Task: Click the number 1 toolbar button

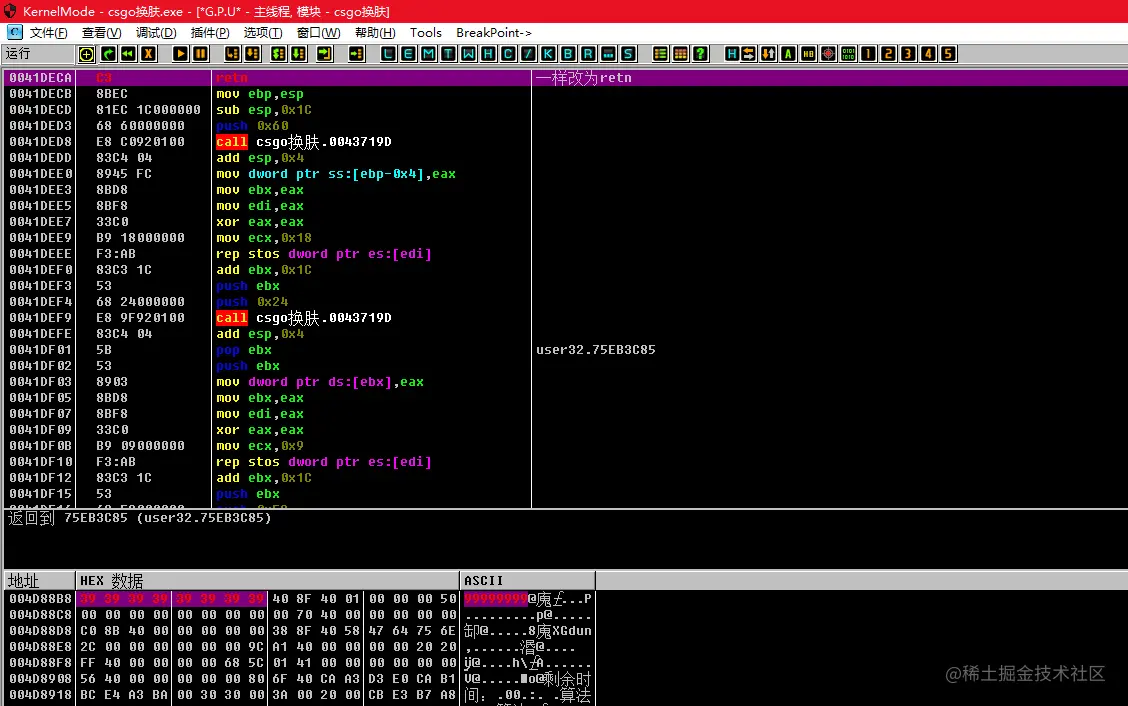Action: point(868,54)
